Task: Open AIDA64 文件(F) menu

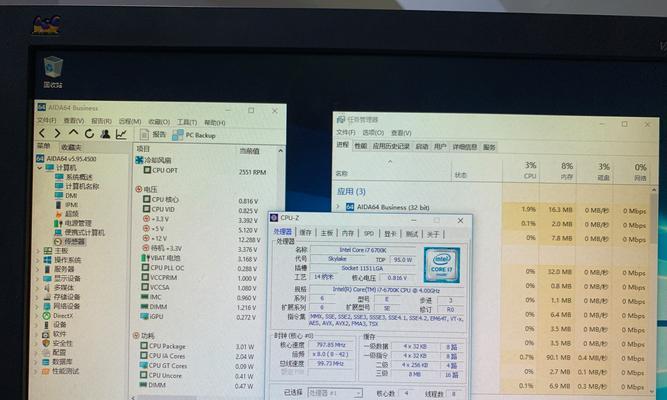Action: click(x=47, y=121)
